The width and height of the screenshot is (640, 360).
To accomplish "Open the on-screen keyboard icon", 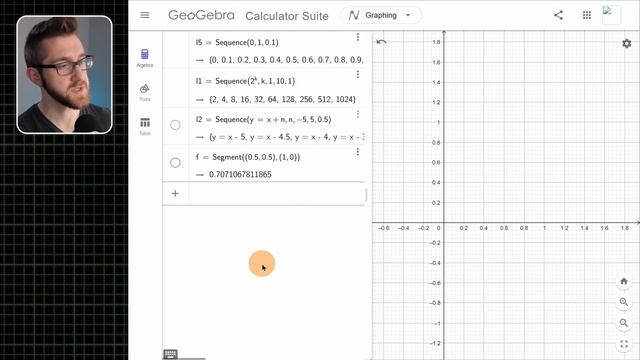I will 170,354.
